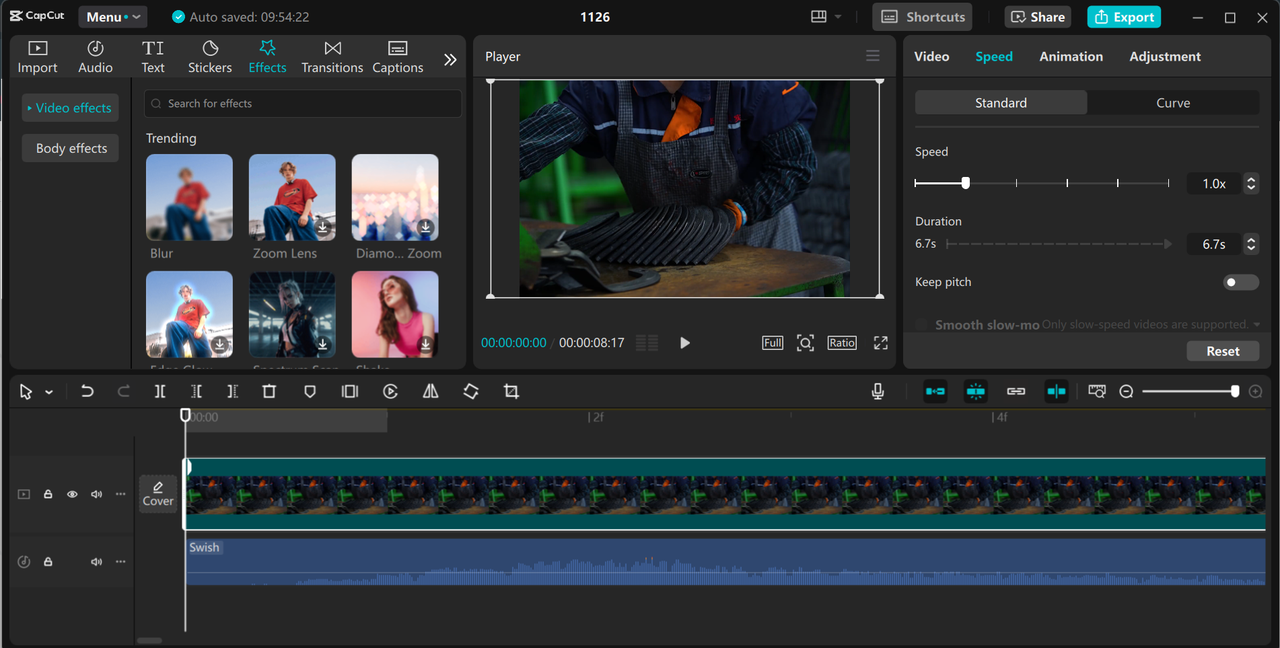Toggle main track magnet

click(935, 392)
